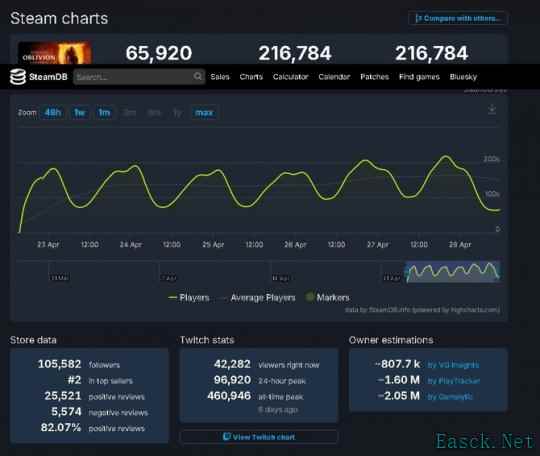Click the 5,574 negative reviews value
This screenshot has height=456, width=540.
pos(66,412)
